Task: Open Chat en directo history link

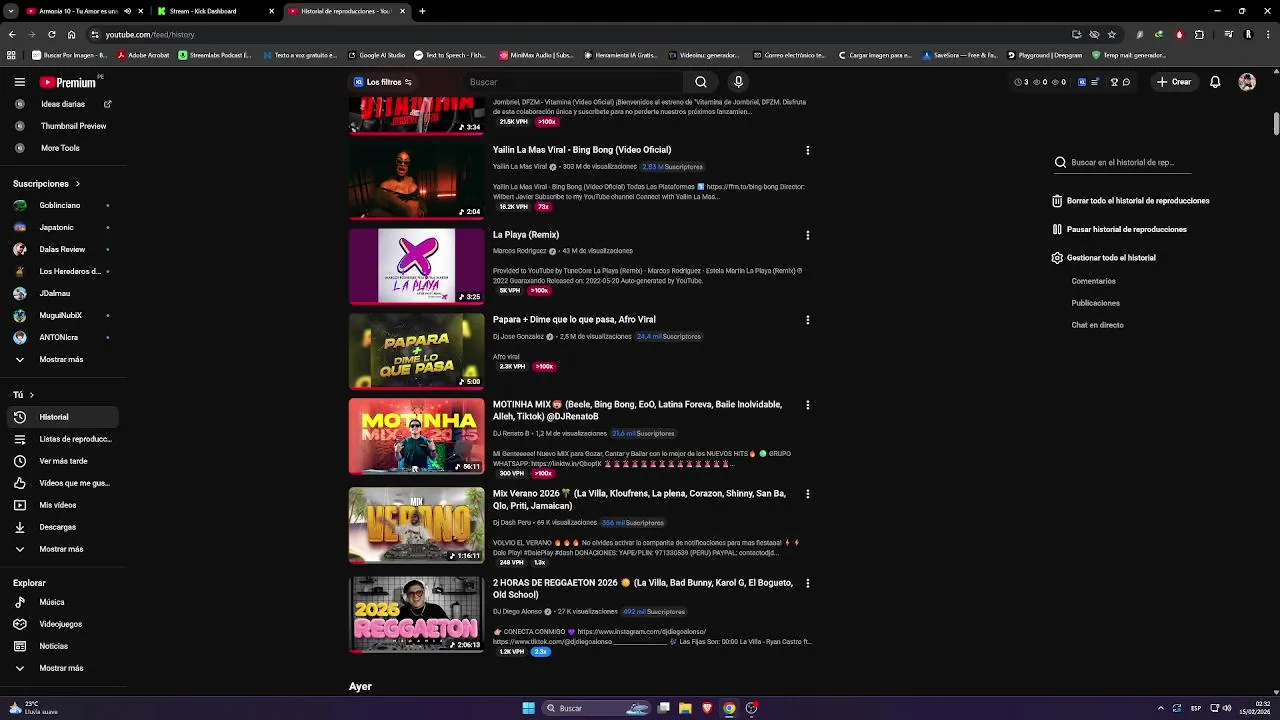Action: 1098,325
